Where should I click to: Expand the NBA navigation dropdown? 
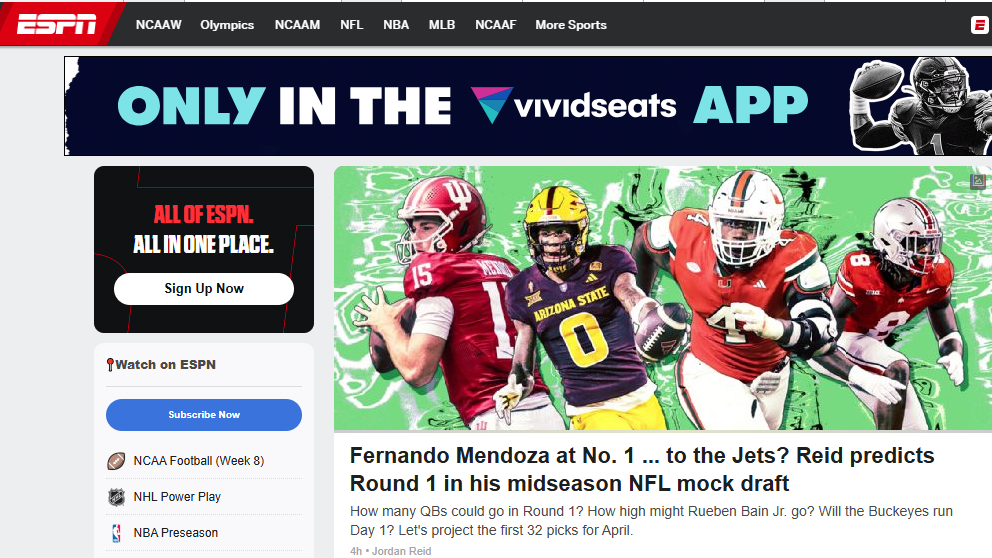coord(396,25)
